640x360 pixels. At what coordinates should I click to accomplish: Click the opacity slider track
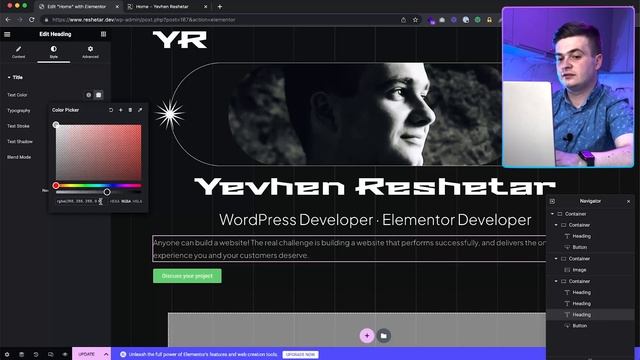(x=98, y=192)
